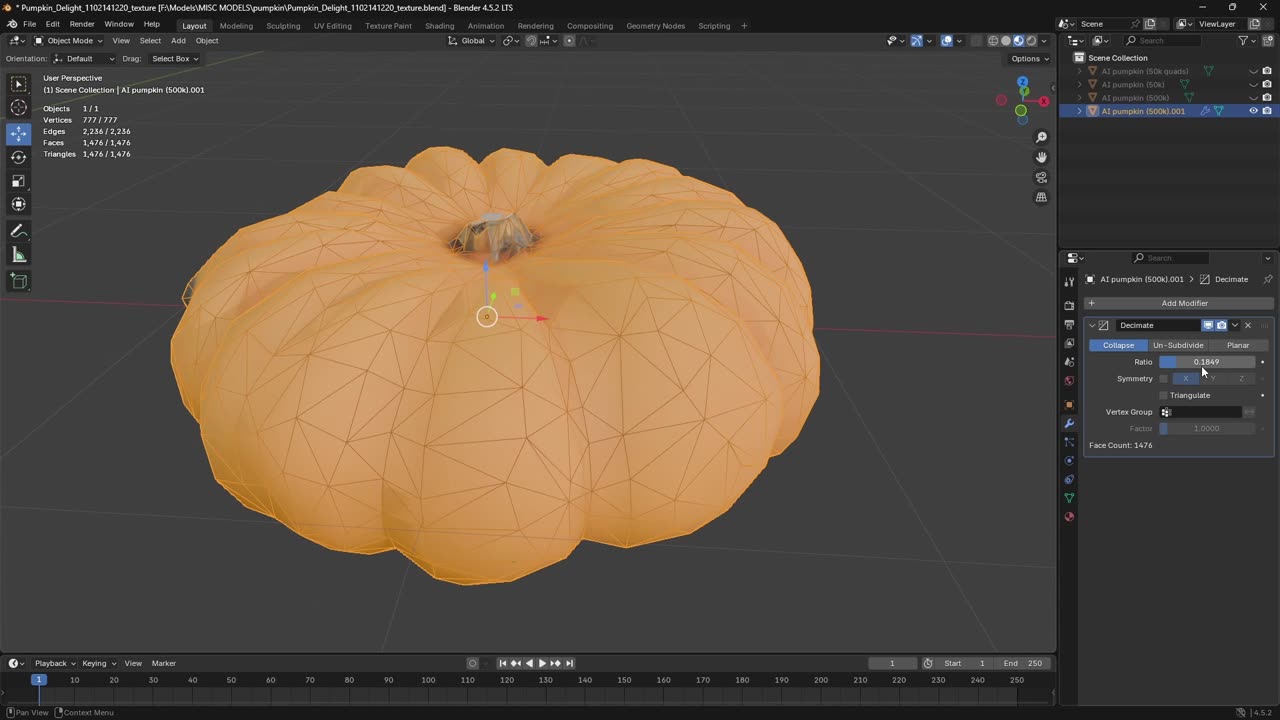
Task: Expand the AI pumpkin (50k) tree item
Action: (1079, 85)
